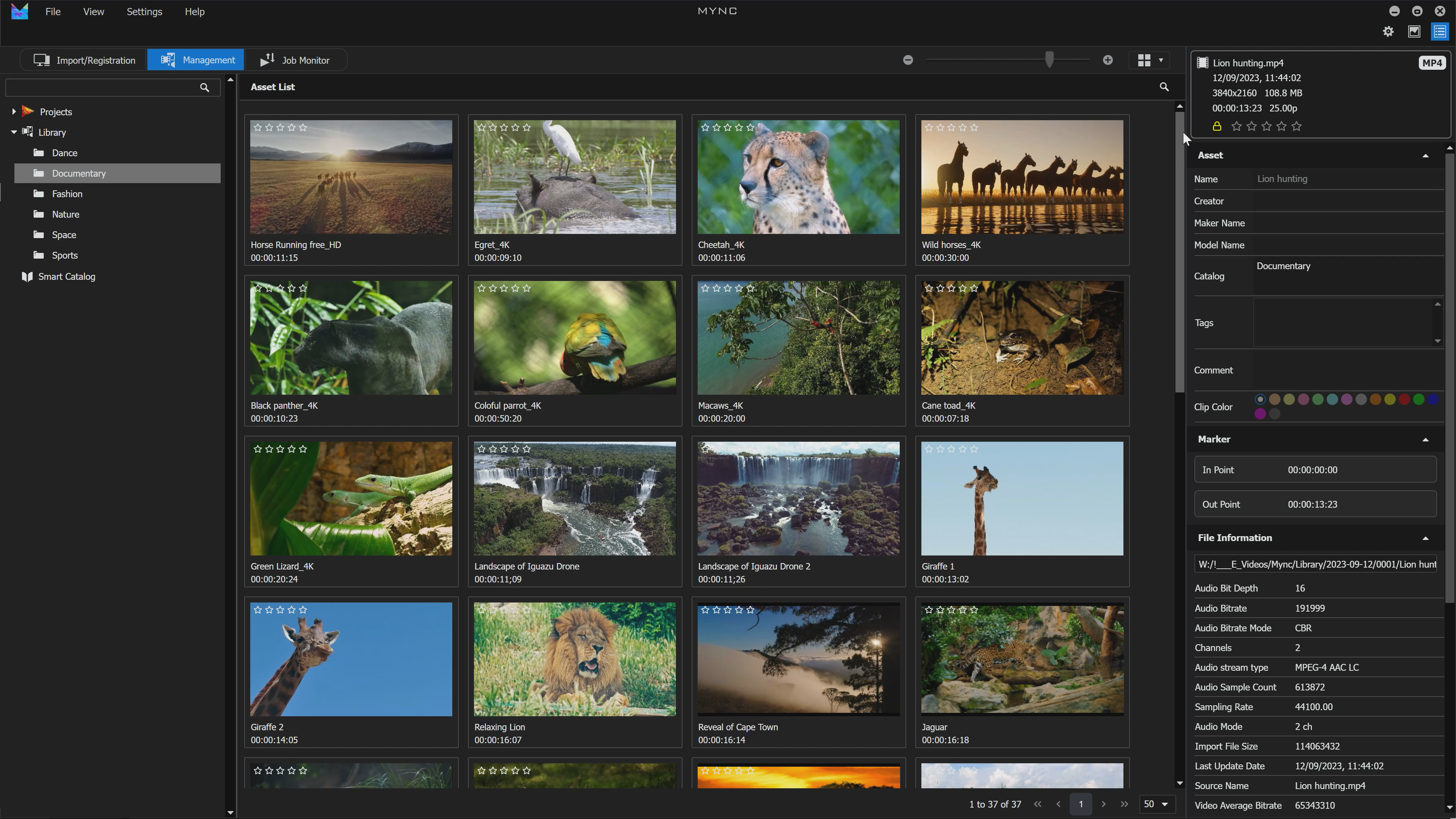Open the Smart Catalog item
Screen dimensions: 1456x819
click(66, 276)
